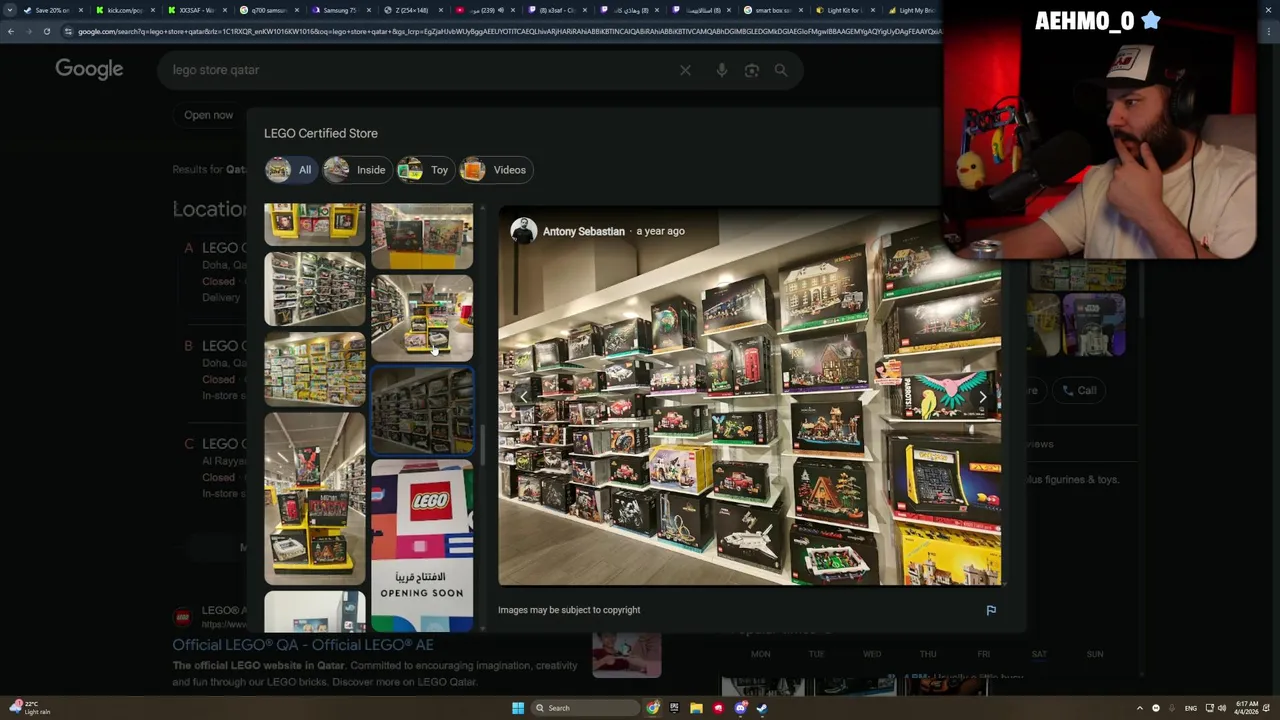
Task: Open Antony Sebastian's contributor profile
Action: tap(583, 231)
